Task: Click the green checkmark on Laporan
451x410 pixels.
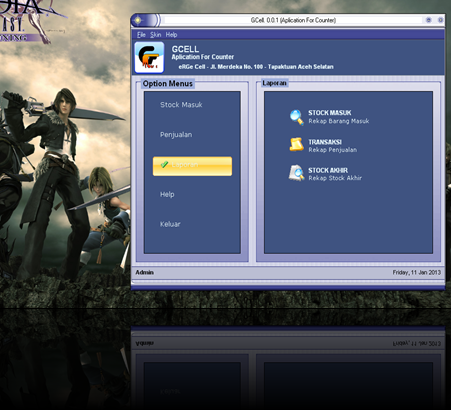Action: click(x=164, y=164)
